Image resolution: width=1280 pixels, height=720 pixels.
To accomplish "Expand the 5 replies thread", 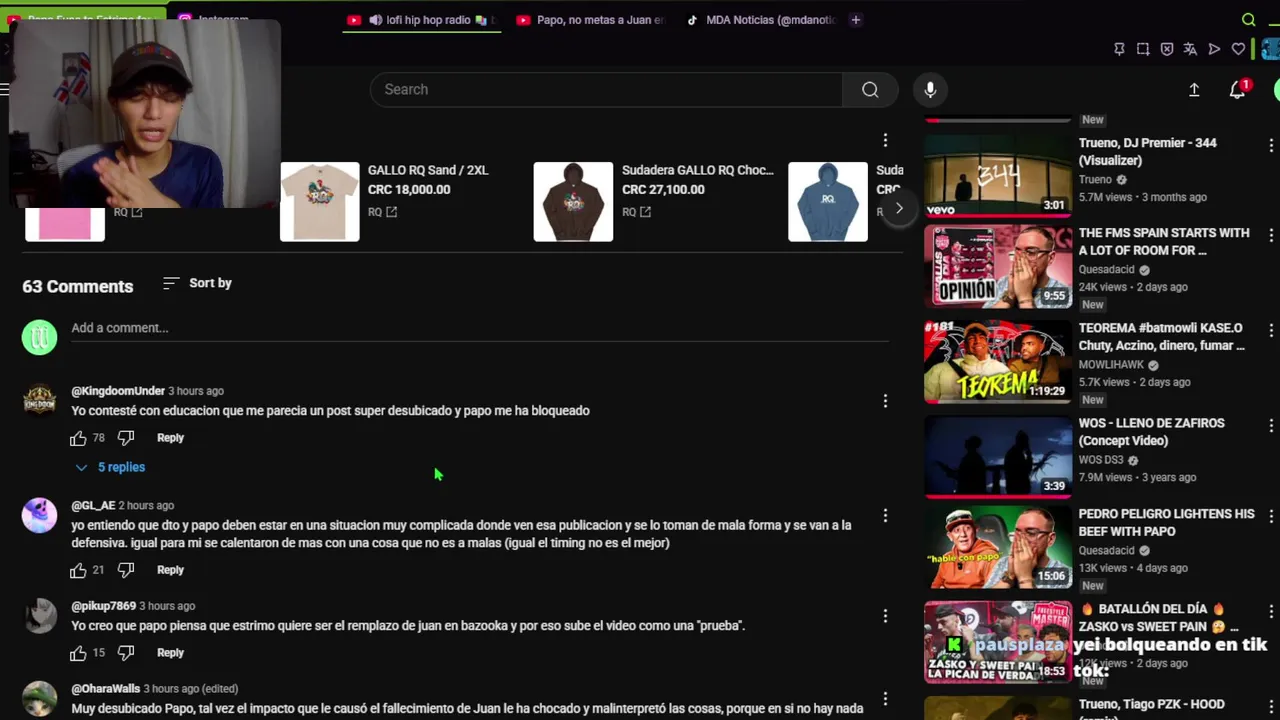I will [110, 467].
